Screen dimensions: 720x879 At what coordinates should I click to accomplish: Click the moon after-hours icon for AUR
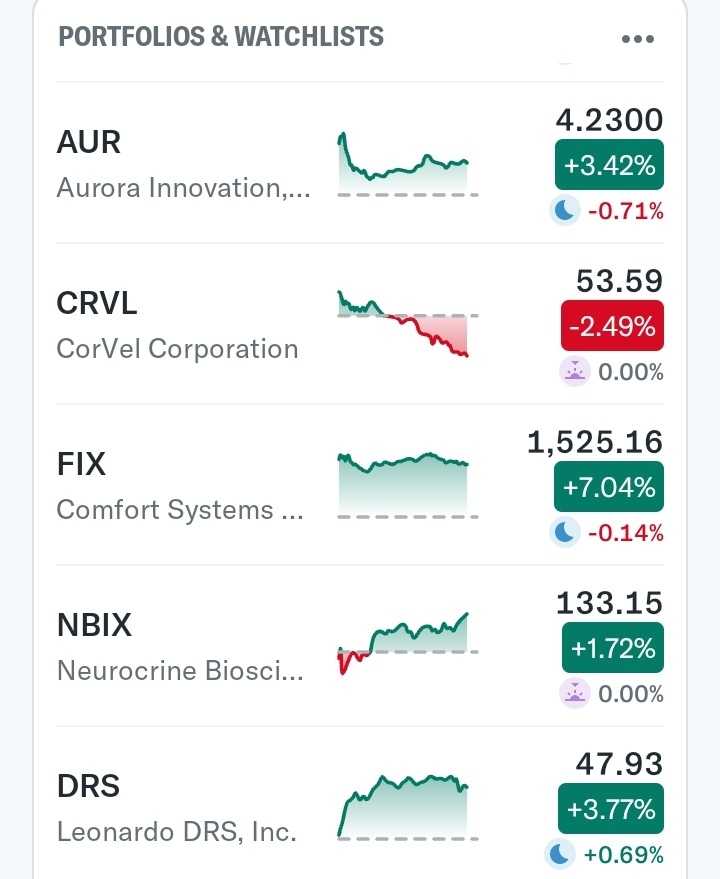click(565, 211)
